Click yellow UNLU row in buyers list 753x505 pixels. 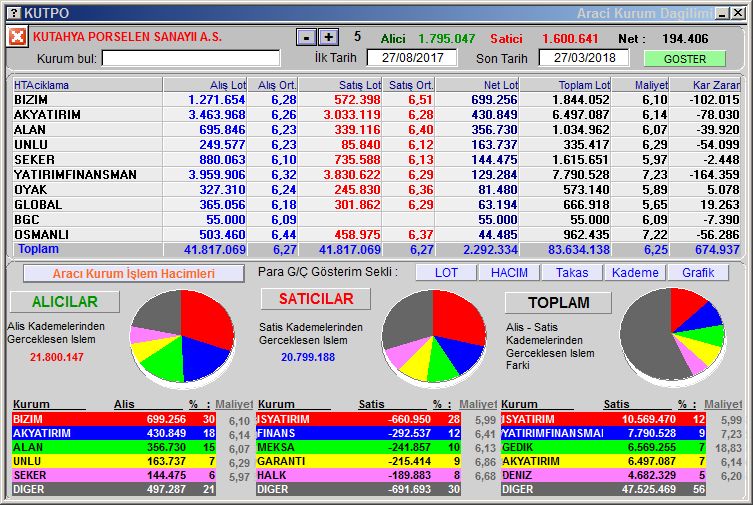114,461
